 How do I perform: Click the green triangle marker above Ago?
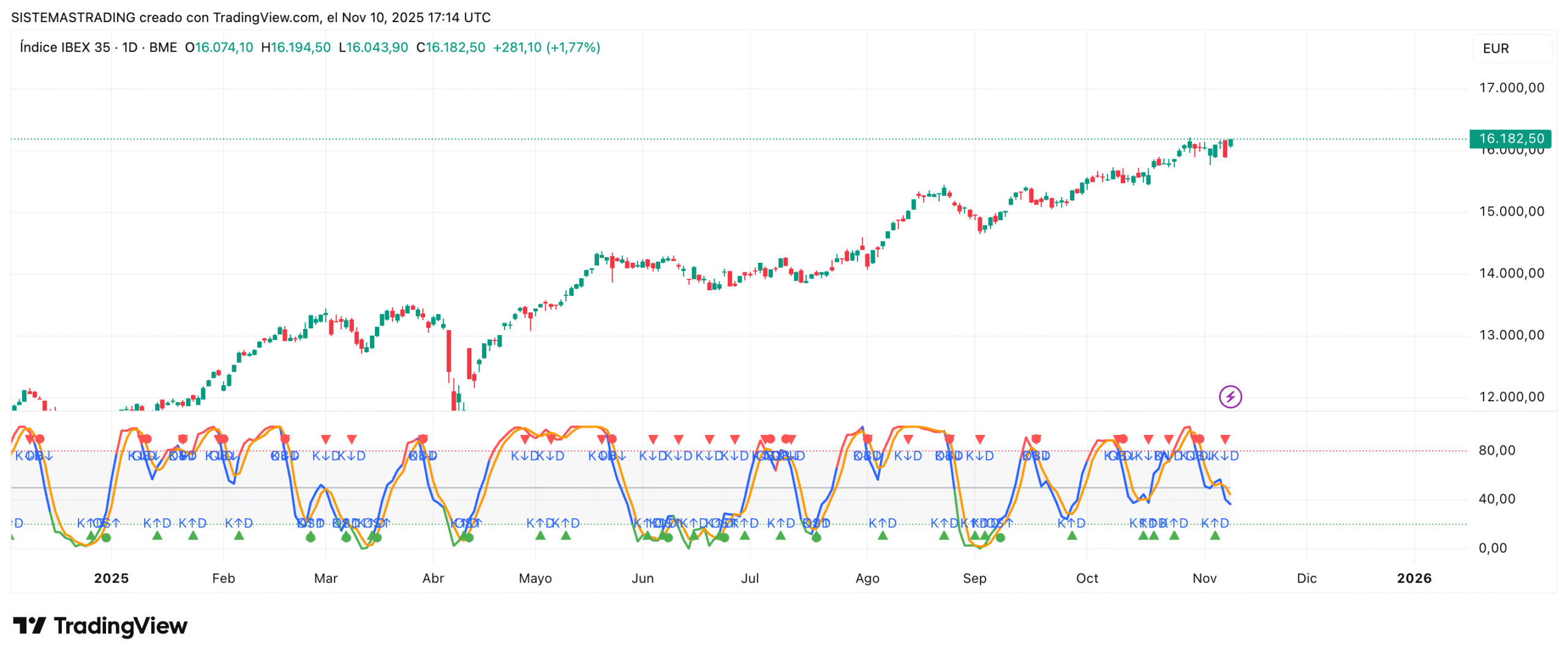(x=882, y=535)
